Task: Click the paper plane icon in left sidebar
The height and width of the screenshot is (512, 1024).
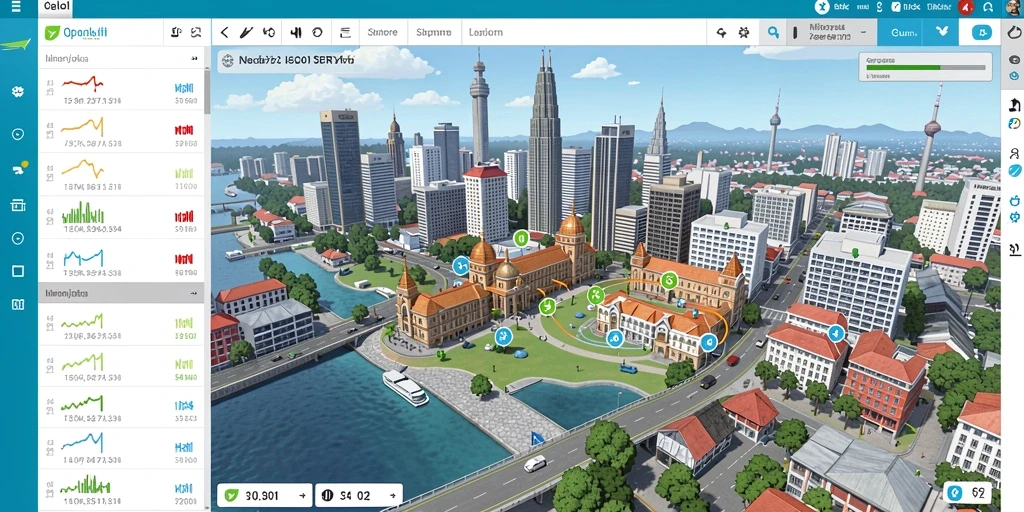Action: pos(14,45)
